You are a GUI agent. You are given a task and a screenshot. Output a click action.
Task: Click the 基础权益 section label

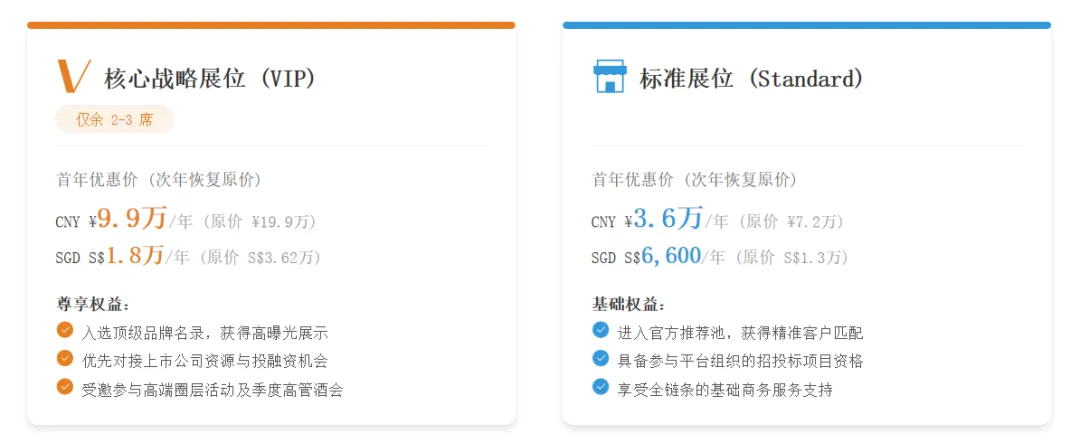click(x=629, y=304)
